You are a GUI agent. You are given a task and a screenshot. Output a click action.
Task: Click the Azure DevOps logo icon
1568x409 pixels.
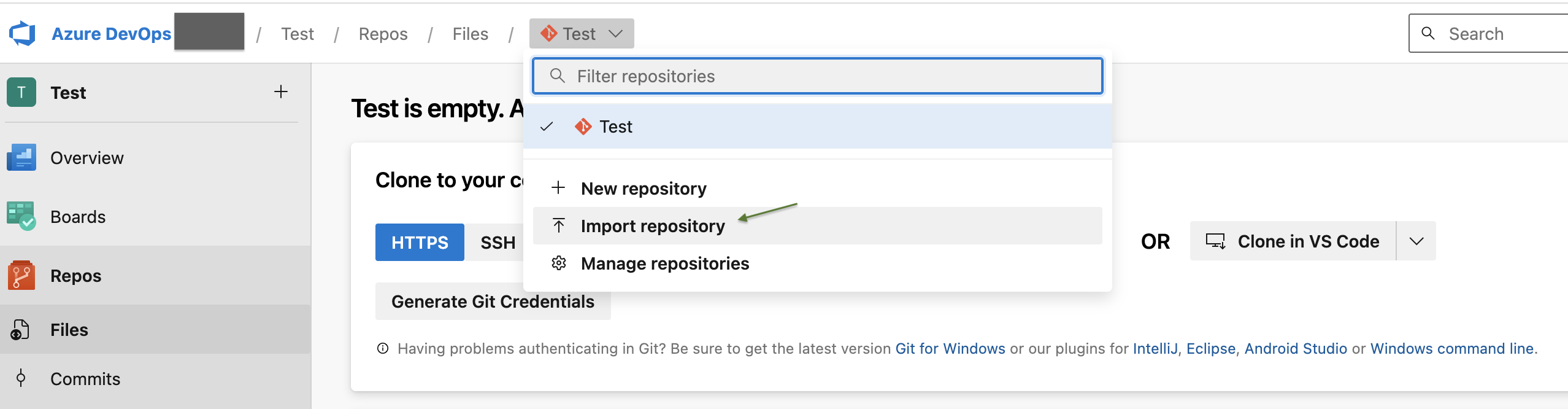[x=23, y=33]
